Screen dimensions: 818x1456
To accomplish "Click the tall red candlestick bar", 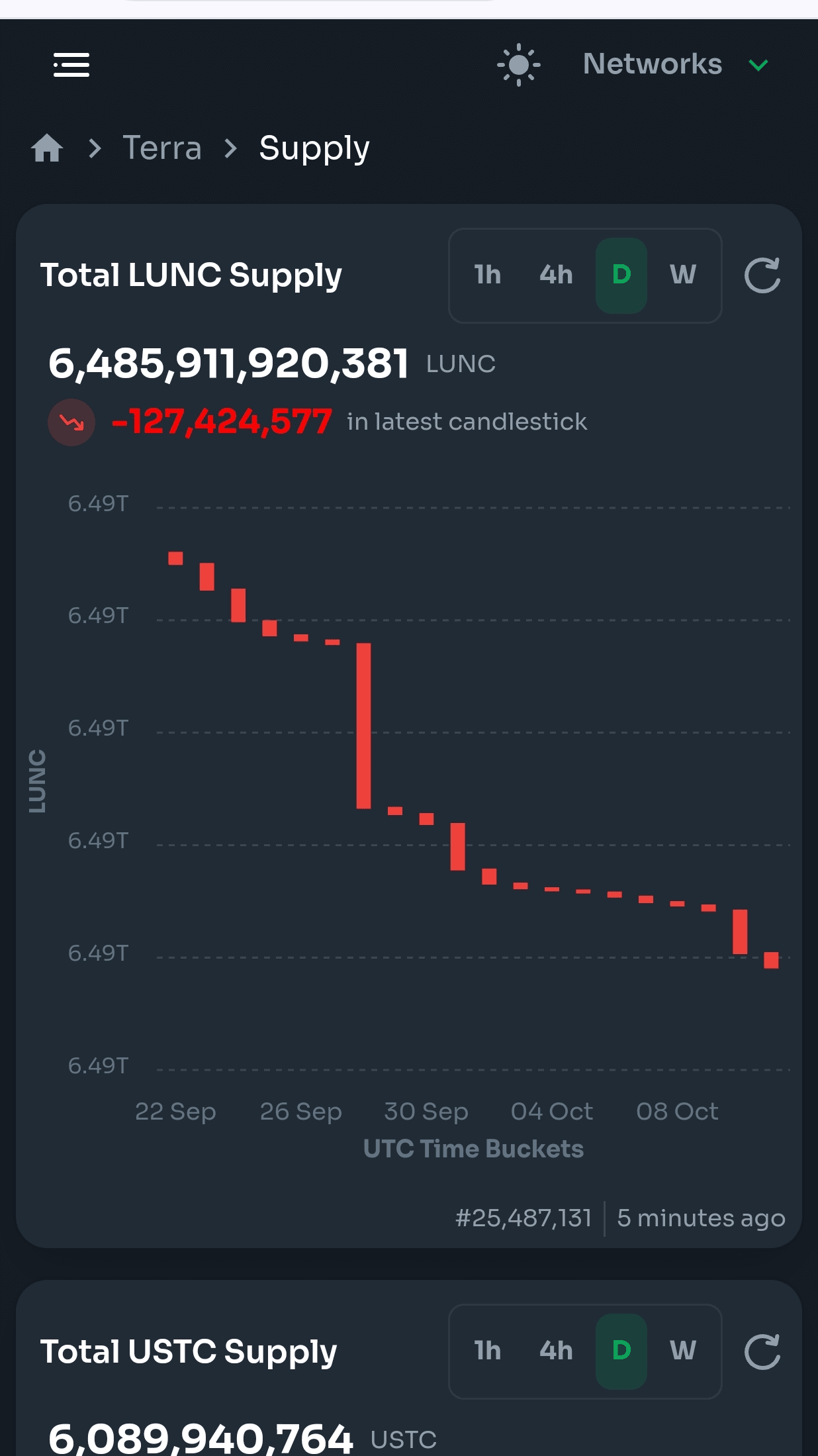I will [x=363, y=726].
